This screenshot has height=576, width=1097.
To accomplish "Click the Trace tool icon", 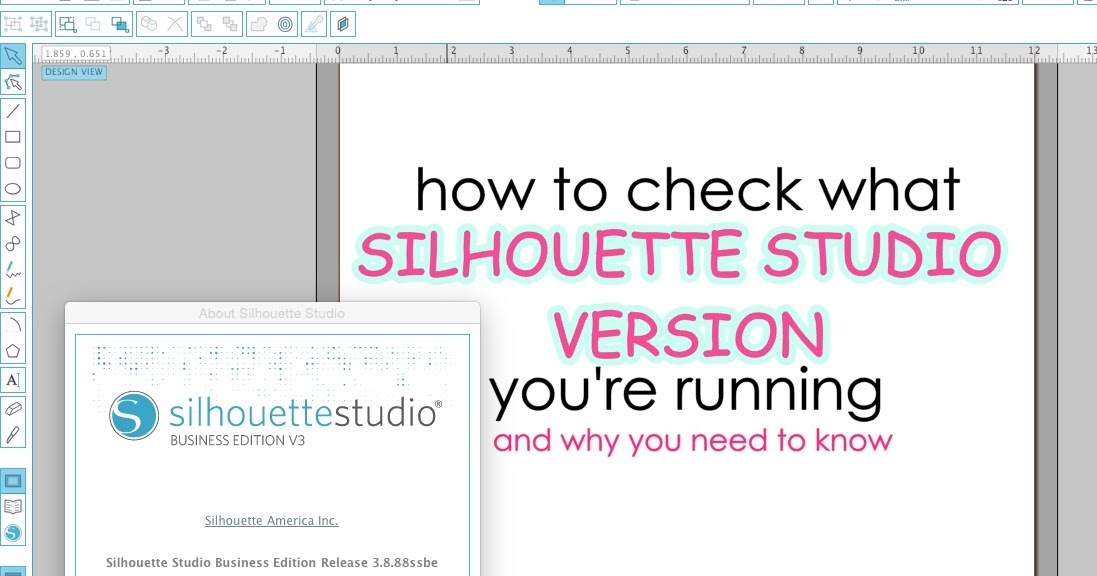I will 313,24.
